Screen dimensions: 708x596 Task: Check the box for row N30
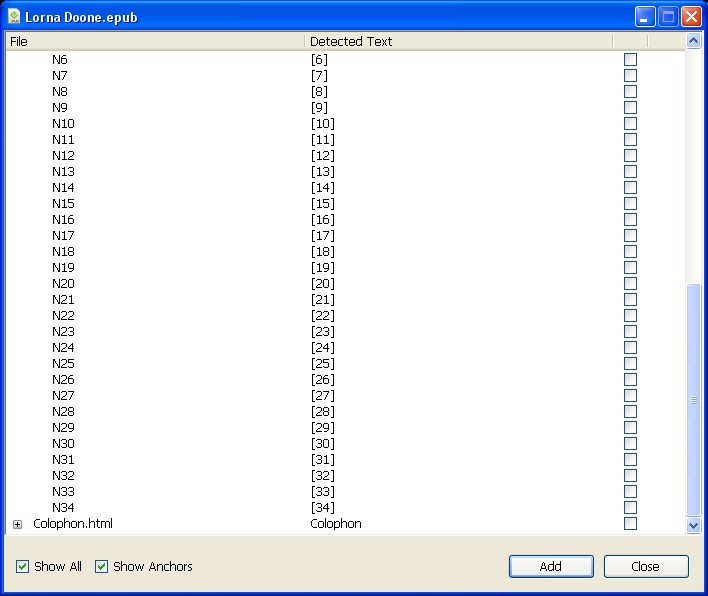click(x=630, y=443)
